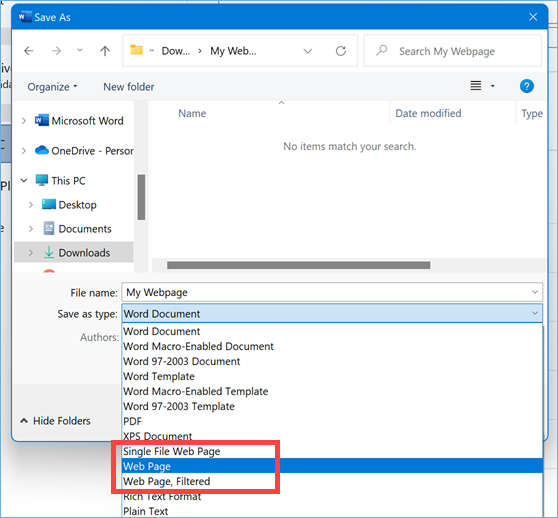Refresh the current folder view
558x518 pixels.
(x=341, y=51)
